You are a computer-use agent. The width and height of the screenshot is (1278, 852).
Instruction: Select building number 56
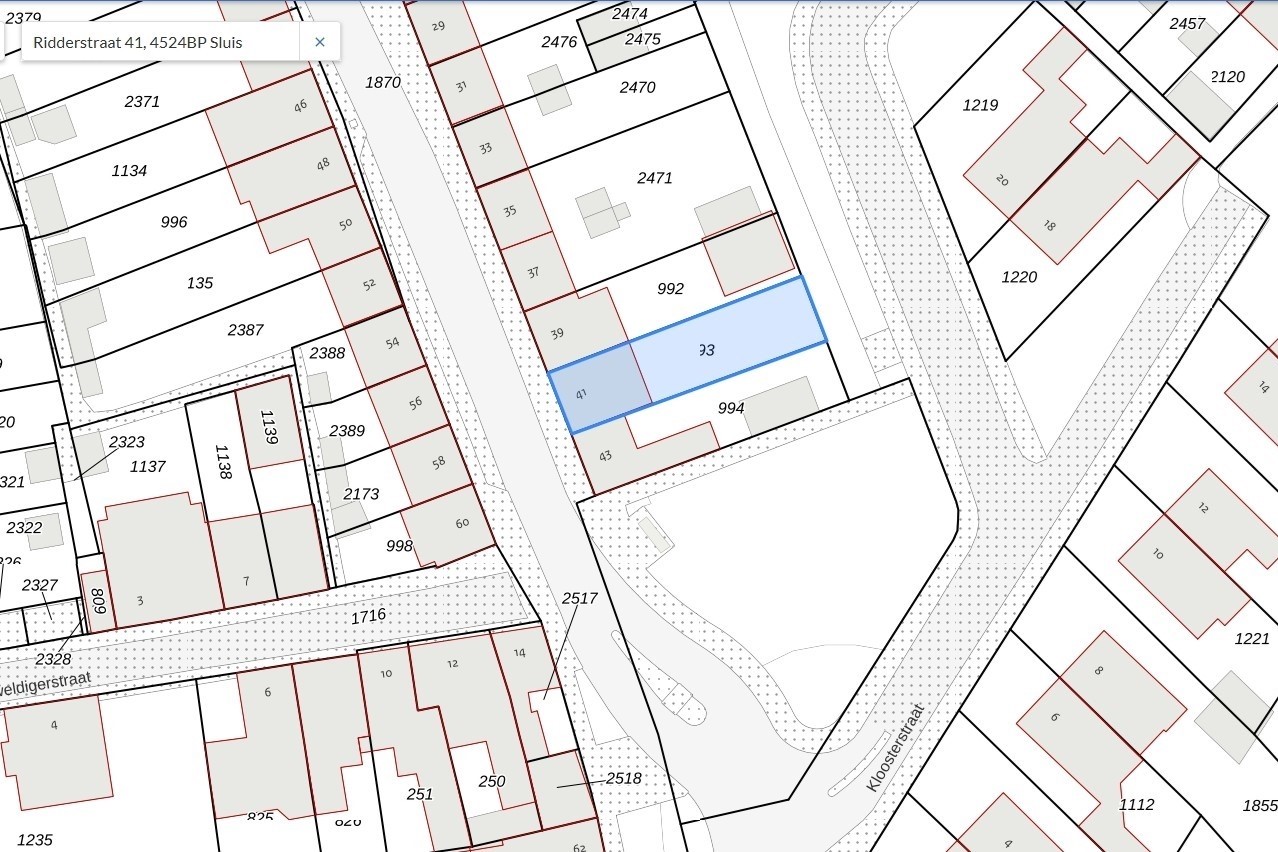tap(415, 403)
